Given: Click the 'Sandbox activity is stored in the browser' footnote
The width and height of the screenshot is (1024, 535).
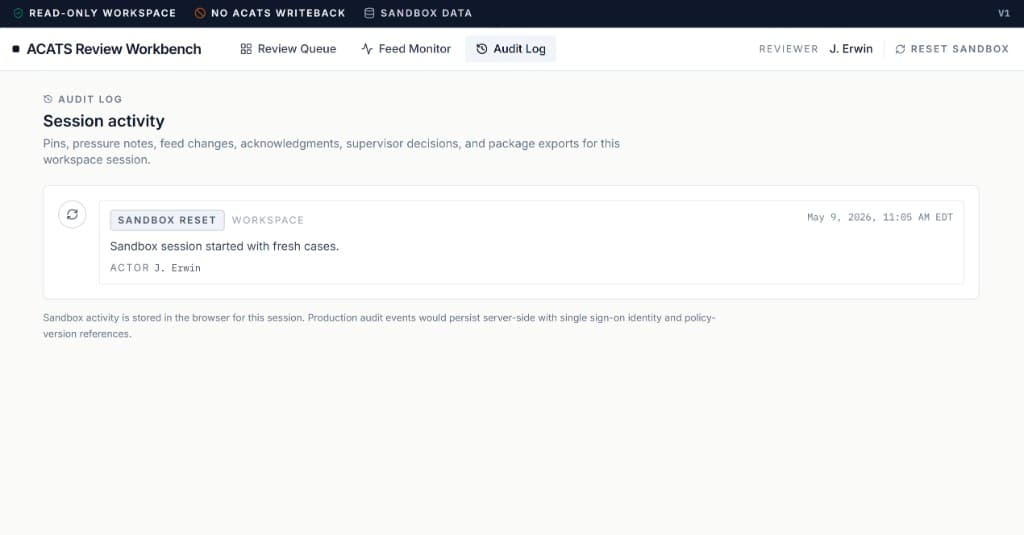Looking at the screenshot, I should 379,325.
